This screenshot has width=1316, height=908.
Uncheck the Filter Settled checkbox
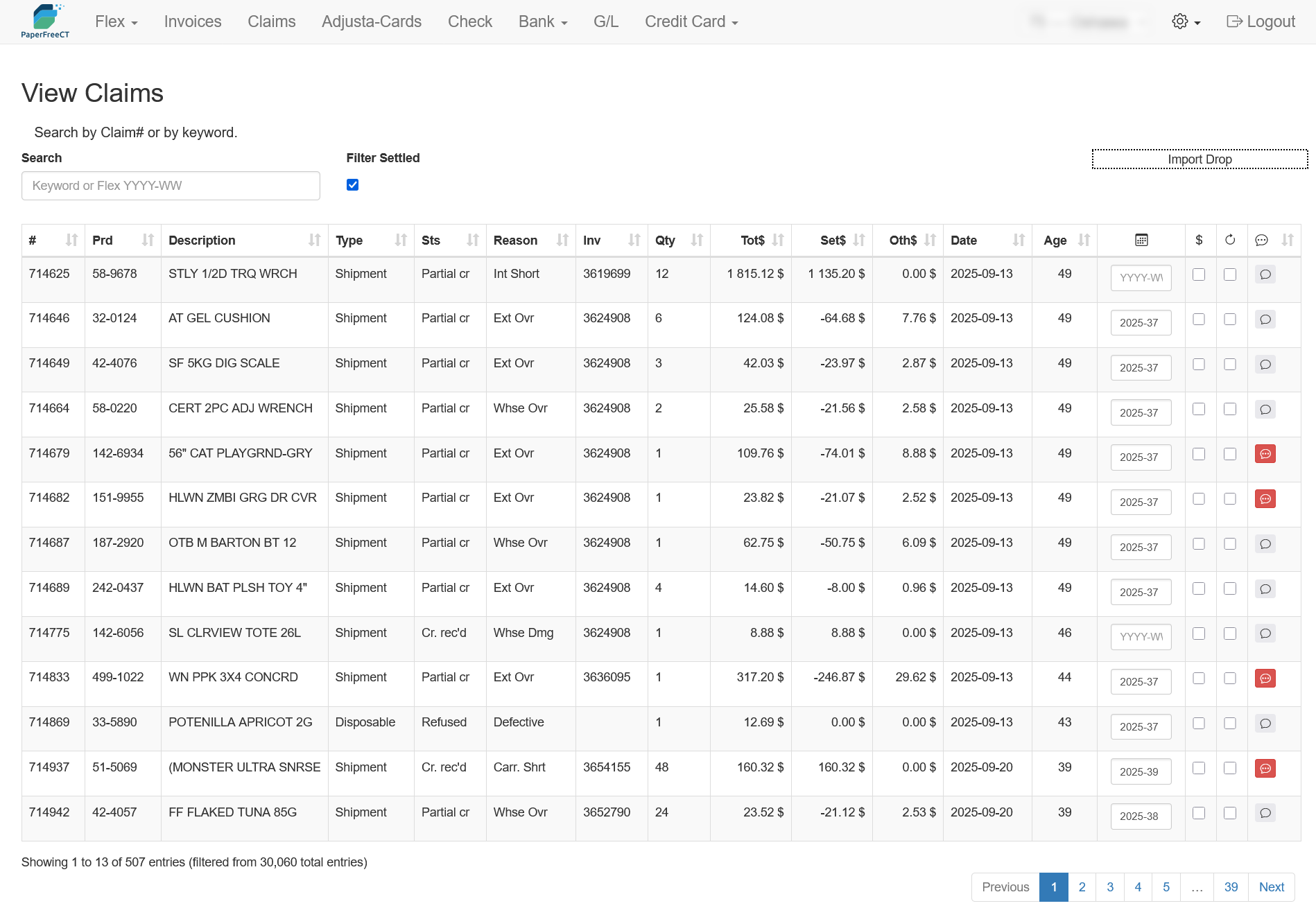tap(352, 185)
